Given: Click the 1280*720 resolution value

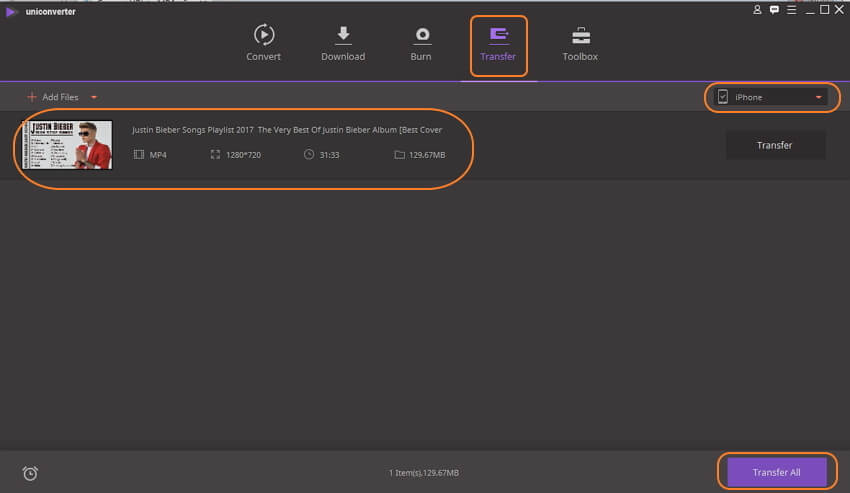Looking at the screenshot, I should click(243, 155).
